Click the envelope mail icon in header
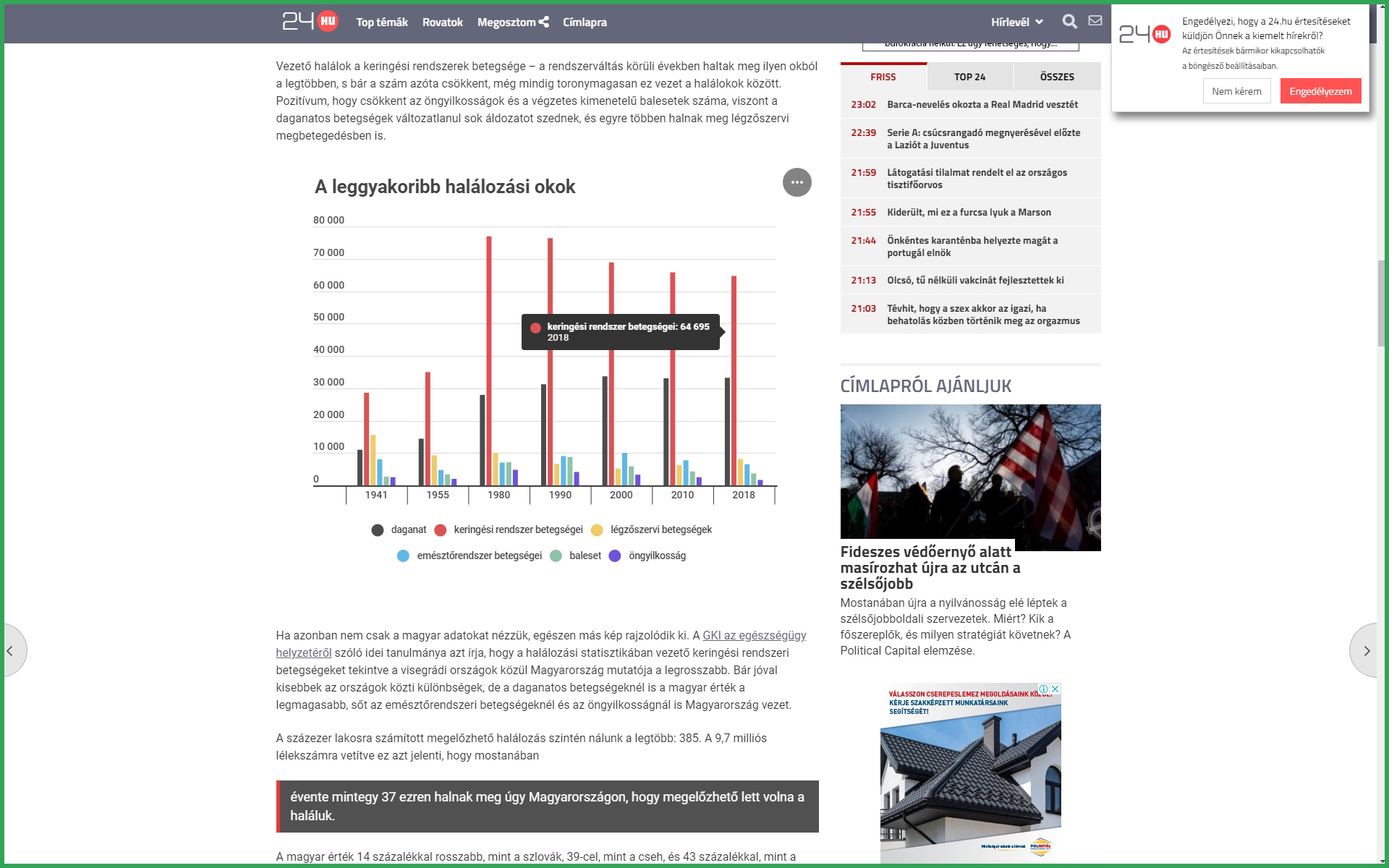This screenshot has width=1389, height=868. (1095, 21)
